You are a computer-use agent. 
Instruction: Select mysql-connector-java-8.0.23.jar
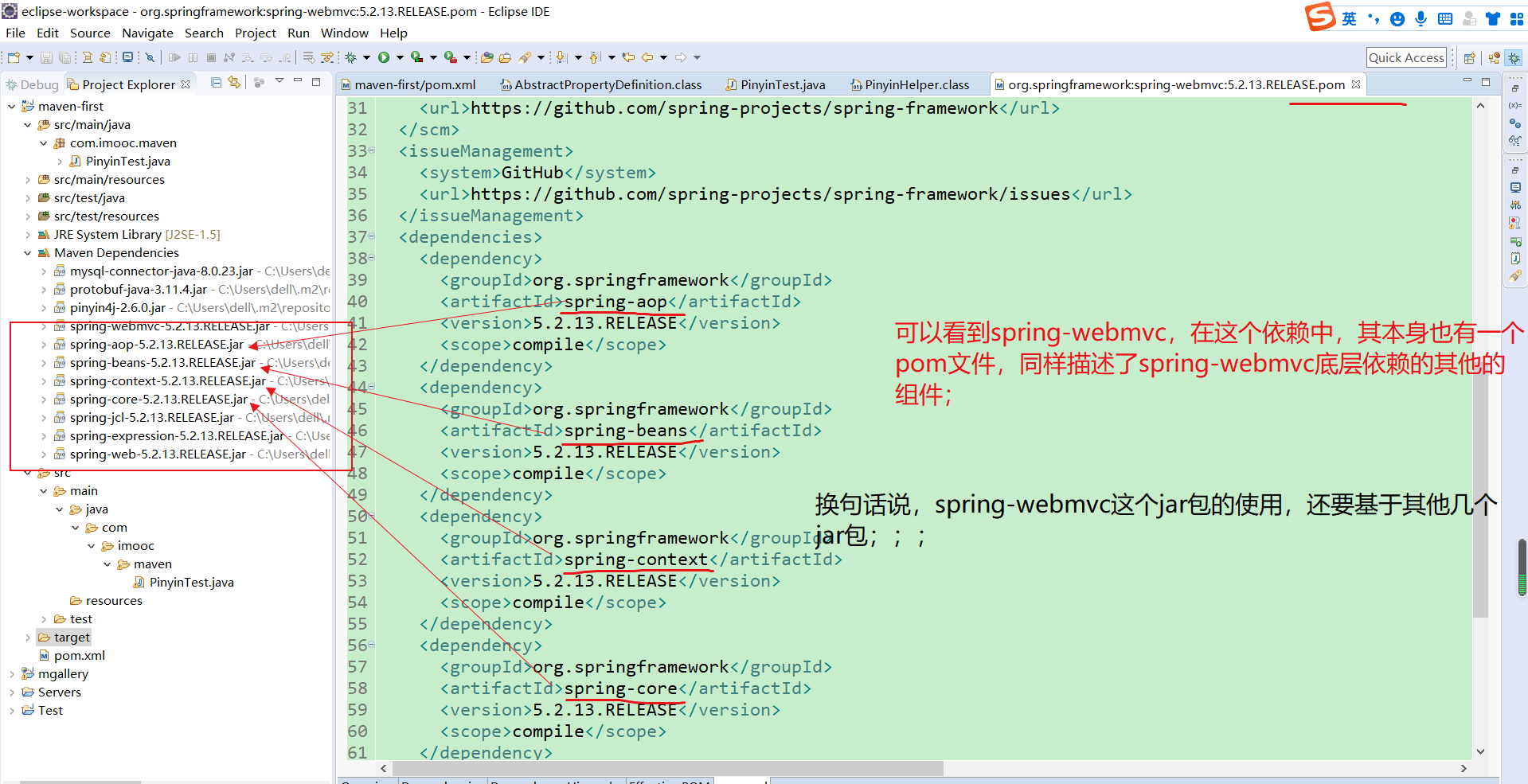(x=161, y=271)
